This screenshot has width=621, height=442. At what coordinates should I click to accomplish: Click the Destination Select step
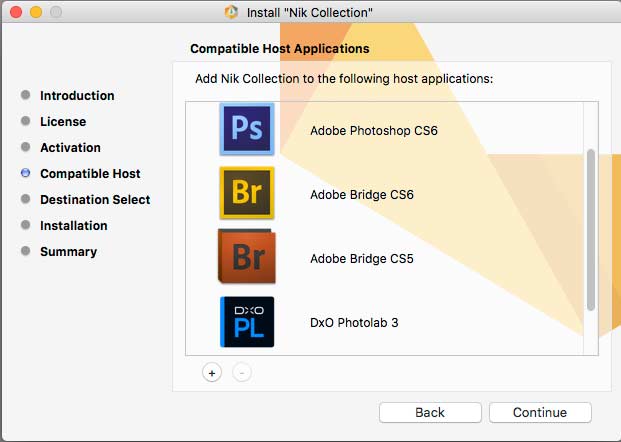click(x=95, y=200)
